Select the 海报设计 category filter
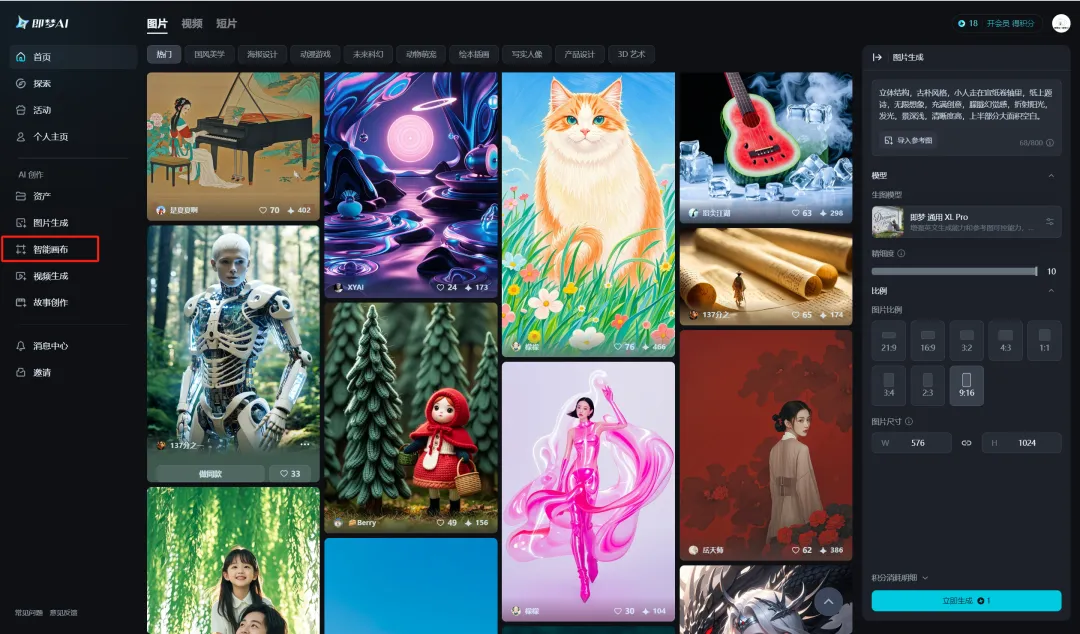 [263, 54]
